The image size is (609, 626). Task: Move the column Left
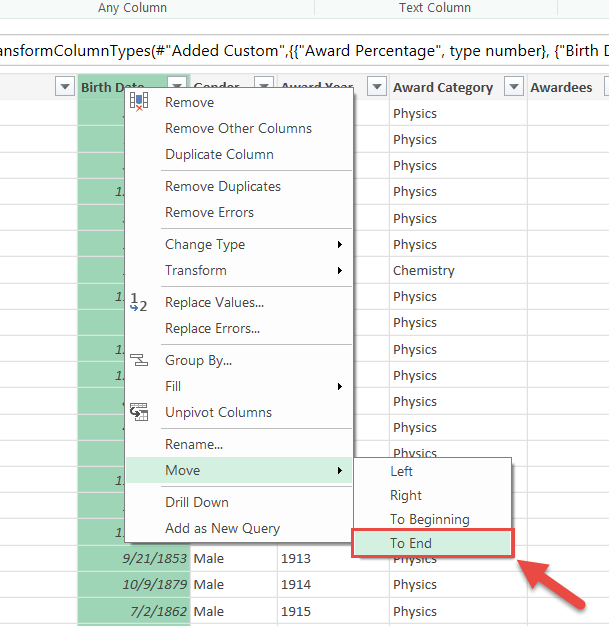pyautogui.click(x=401, y=471)
